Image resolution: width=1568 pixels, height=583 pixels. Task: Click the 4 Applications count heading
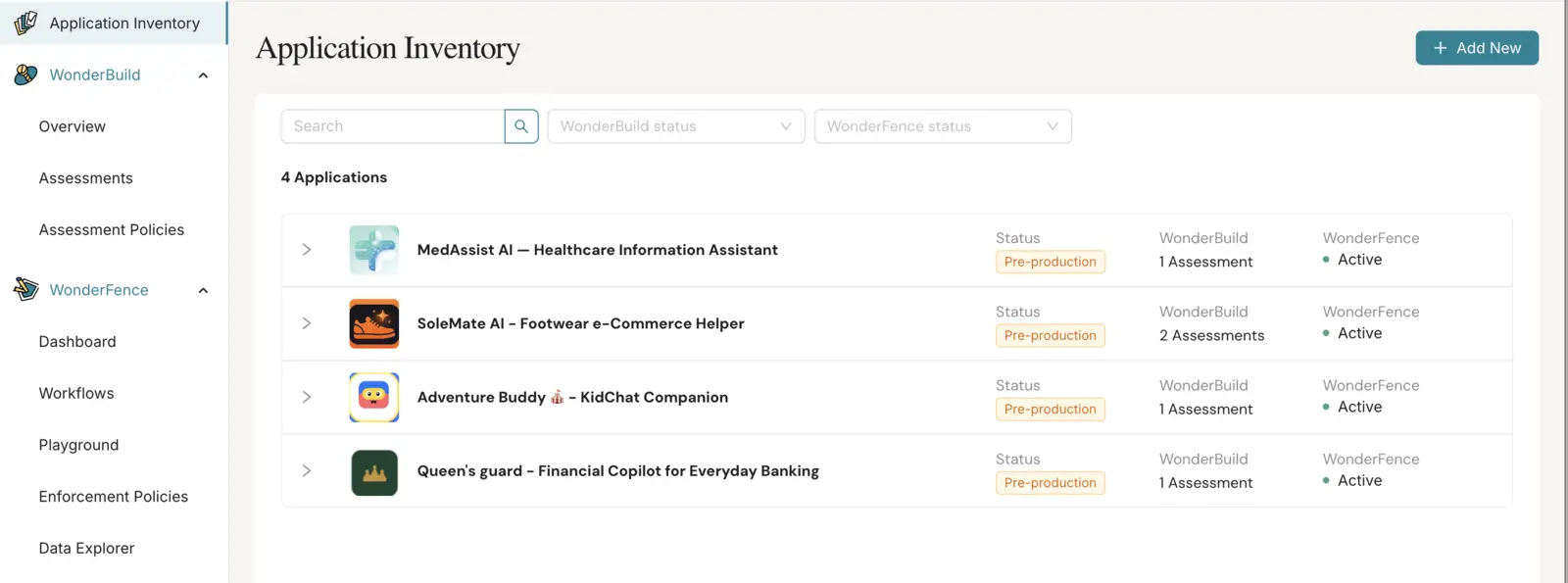[x=334, y=177]
